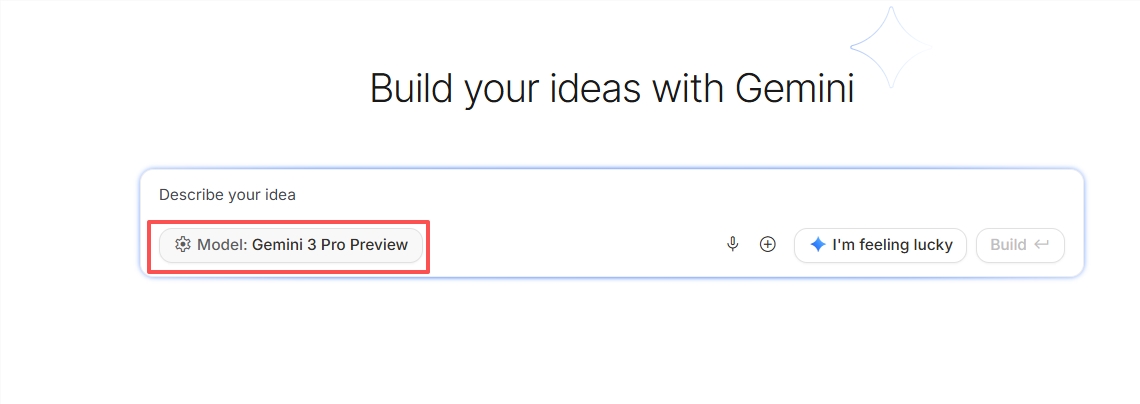Image resolution: width=1140 pixels, height=404 pixels.
Task: Open the Model selector dropdown
Action: (290, 245)
